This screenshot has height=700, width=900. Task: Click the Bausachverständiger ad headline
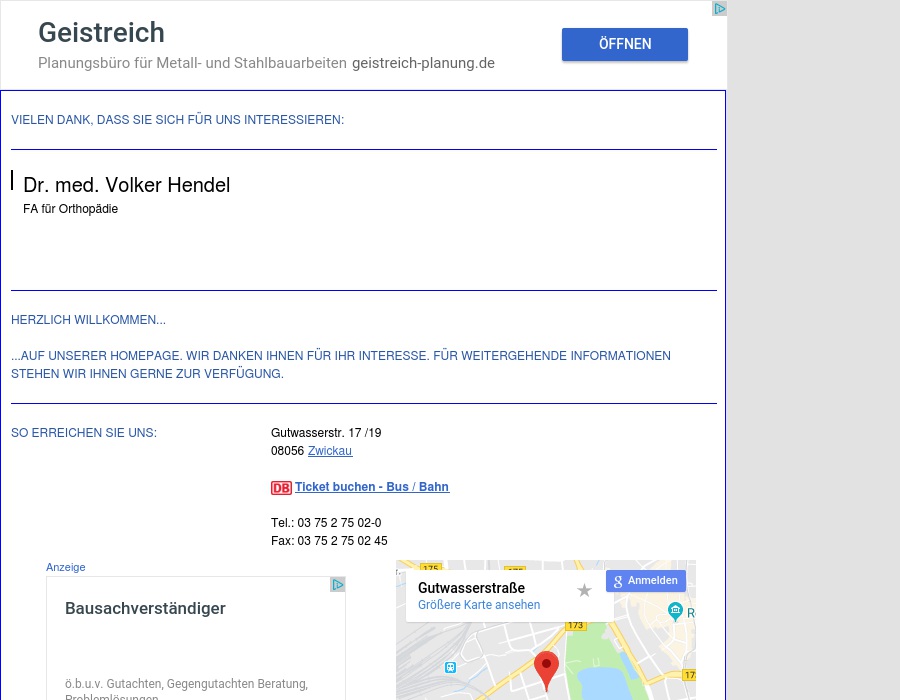tap(145, 608)
